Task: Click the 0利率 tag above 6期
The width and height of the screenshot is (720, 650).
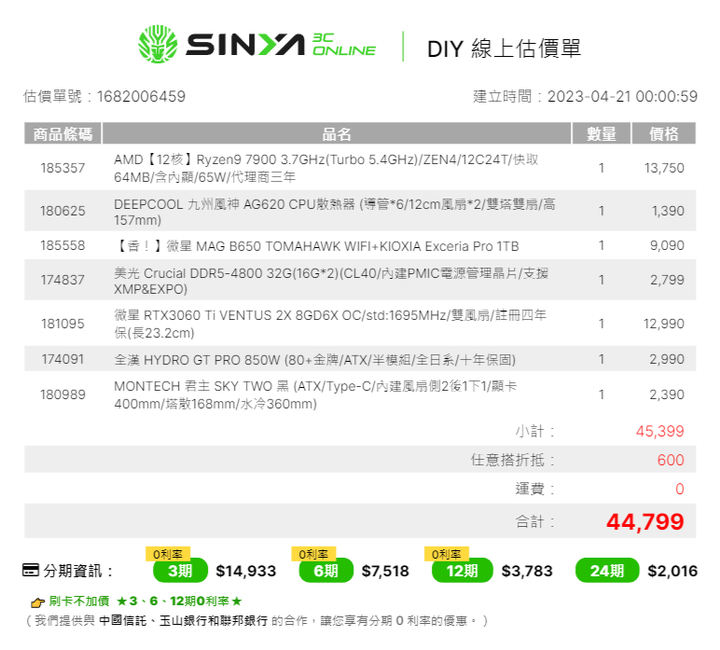Action: [x=314, y=554]
